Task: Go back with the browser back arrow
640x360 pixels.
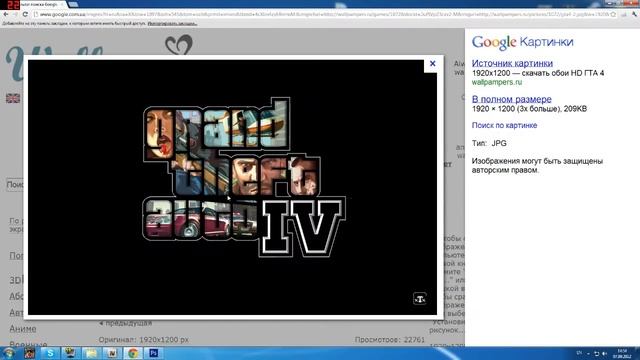Action: click(x=6, y=14)
